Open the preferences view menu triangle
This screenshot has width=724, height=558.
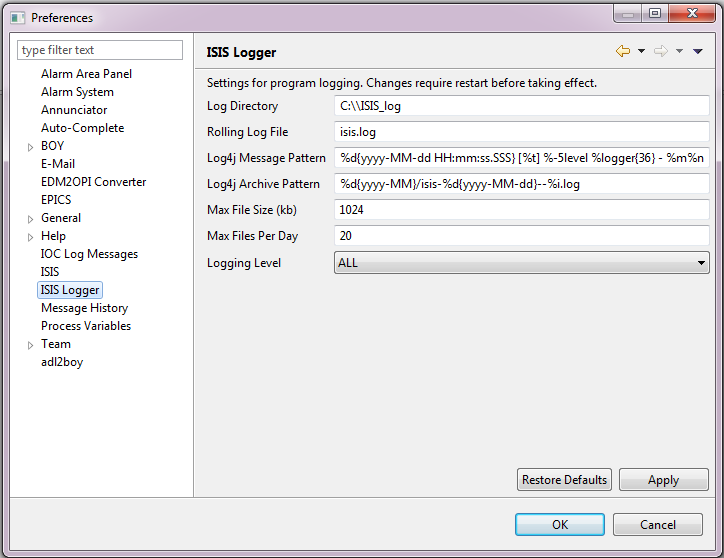pyautogui.click(x=698, y=52)
